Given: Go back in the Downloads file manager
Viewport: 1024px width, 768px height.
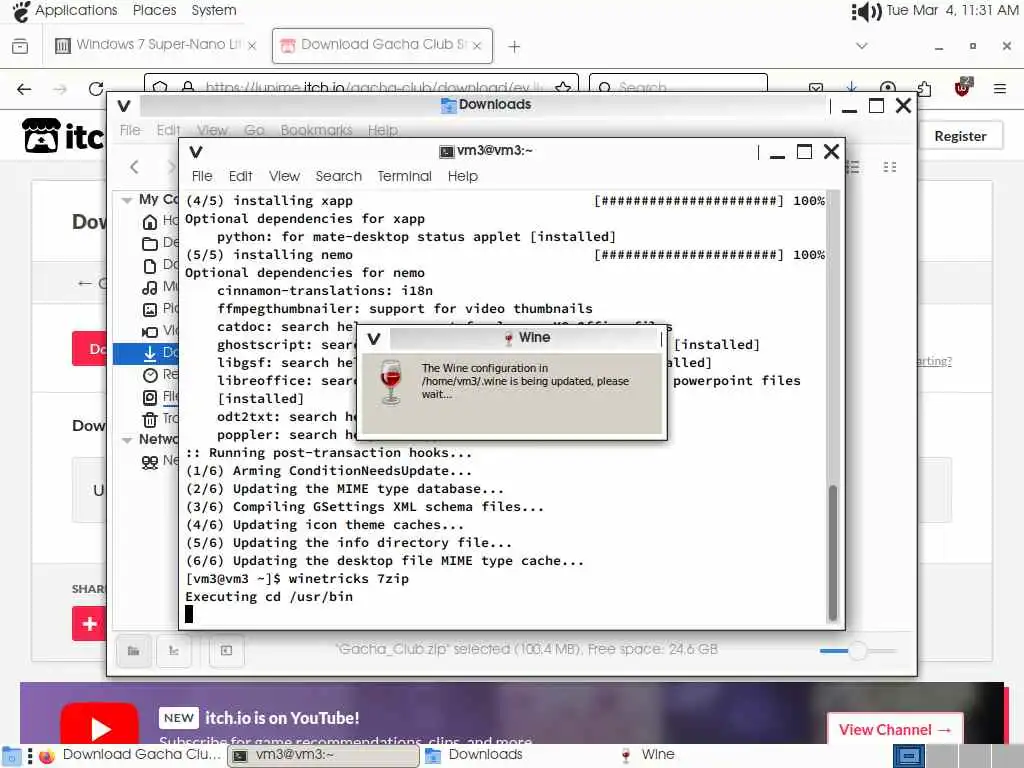Looking at the screenshot, I should [x=135, y=167].
